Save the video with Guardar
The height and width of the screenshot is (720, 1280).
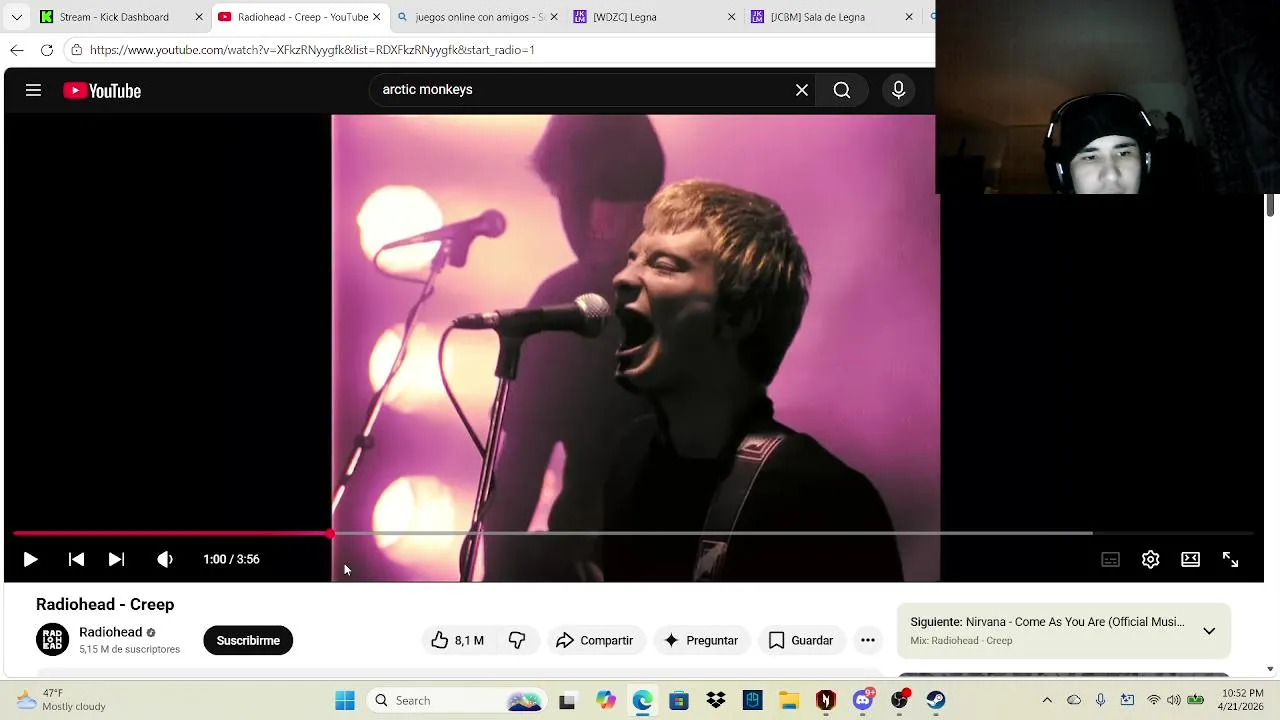(800, 640)
